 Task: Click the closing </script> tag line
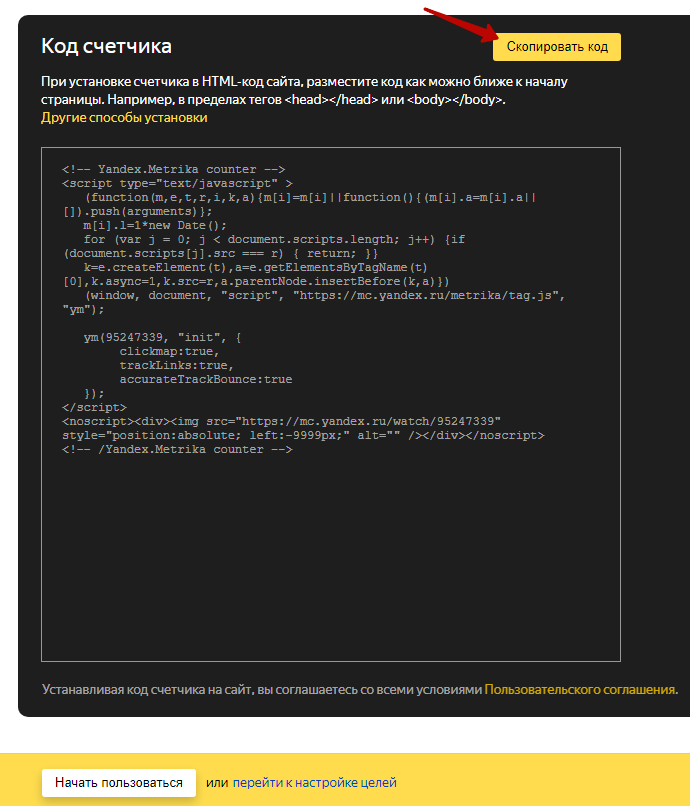[x=94, y=407]
